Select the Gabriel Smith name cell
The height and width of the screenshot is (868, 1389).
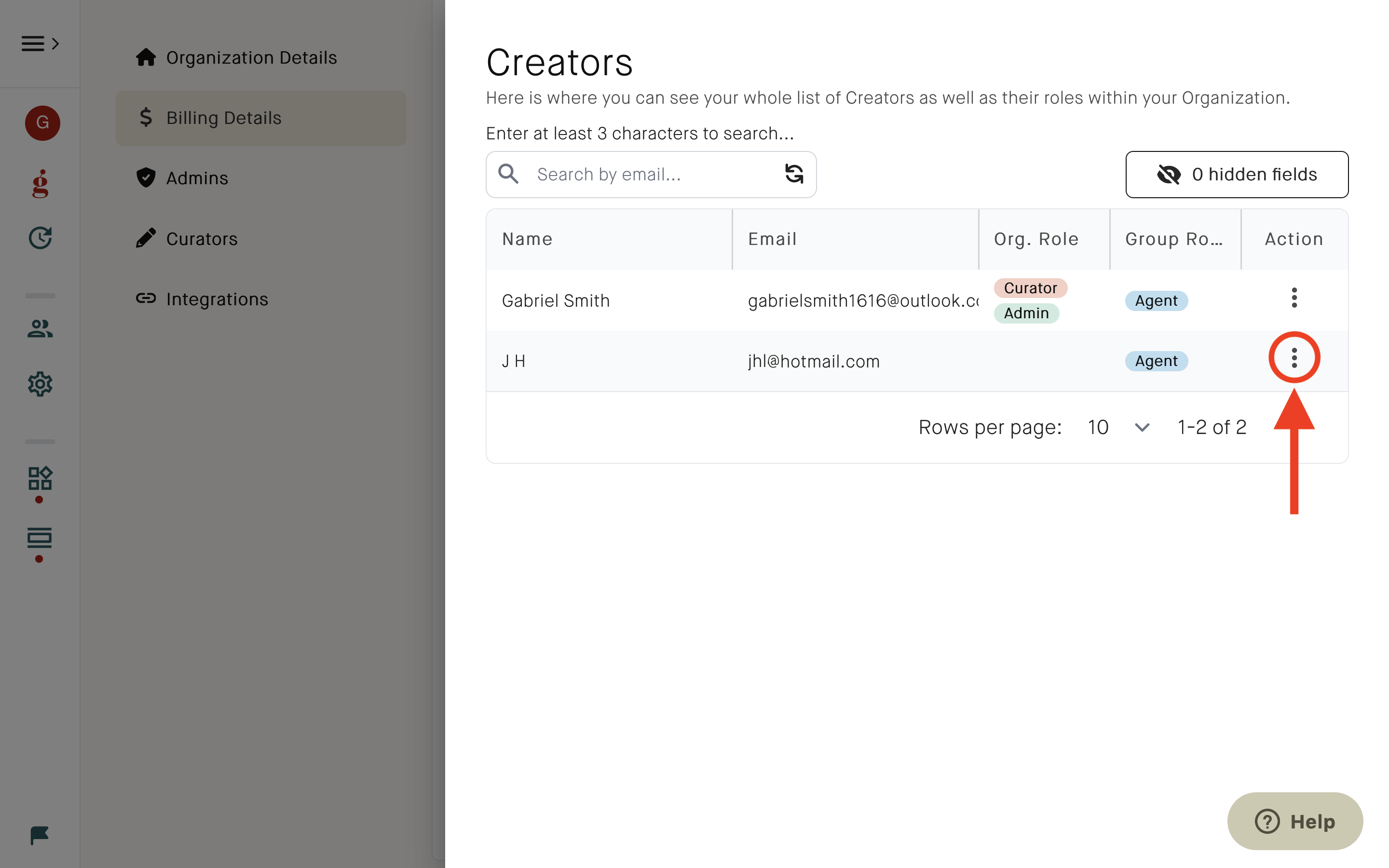(x=609, y=301)
